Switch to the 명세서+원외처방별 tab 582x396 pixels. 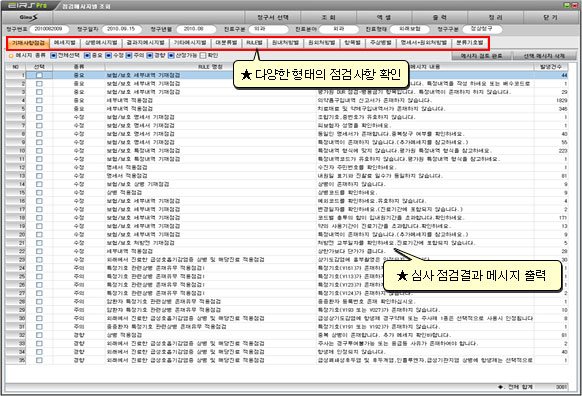pos(424,43)
